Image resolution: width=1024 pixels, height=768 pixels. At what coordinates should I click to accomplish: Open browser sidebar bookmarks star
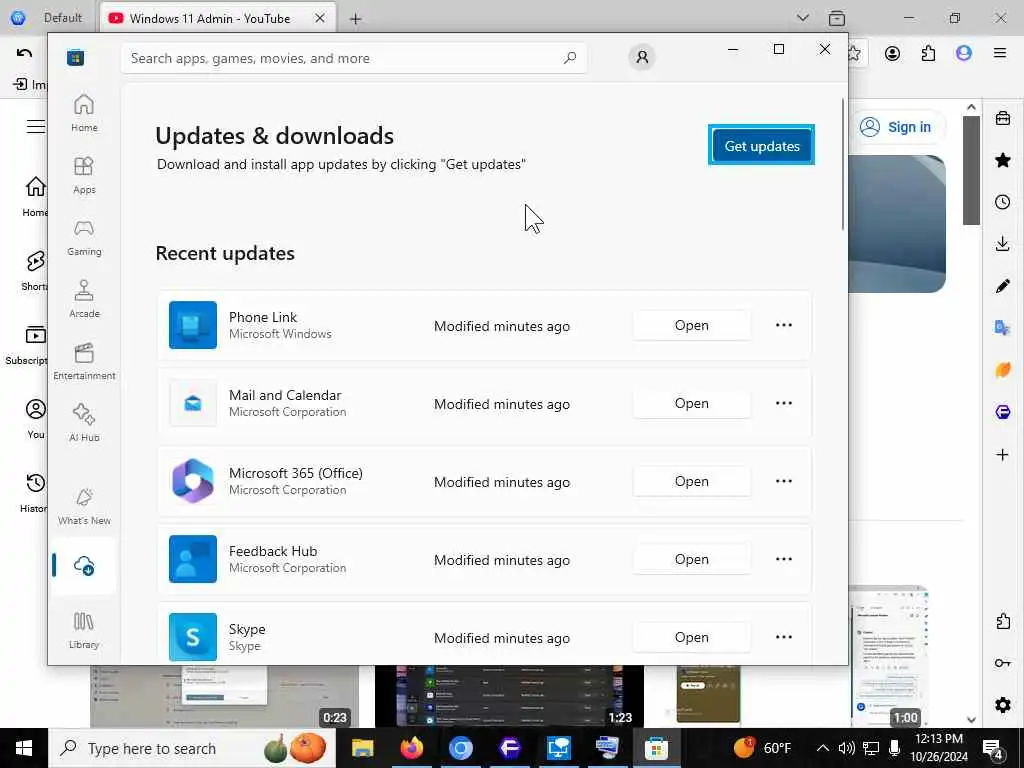pyautogui.click(x=1002, y=161)
